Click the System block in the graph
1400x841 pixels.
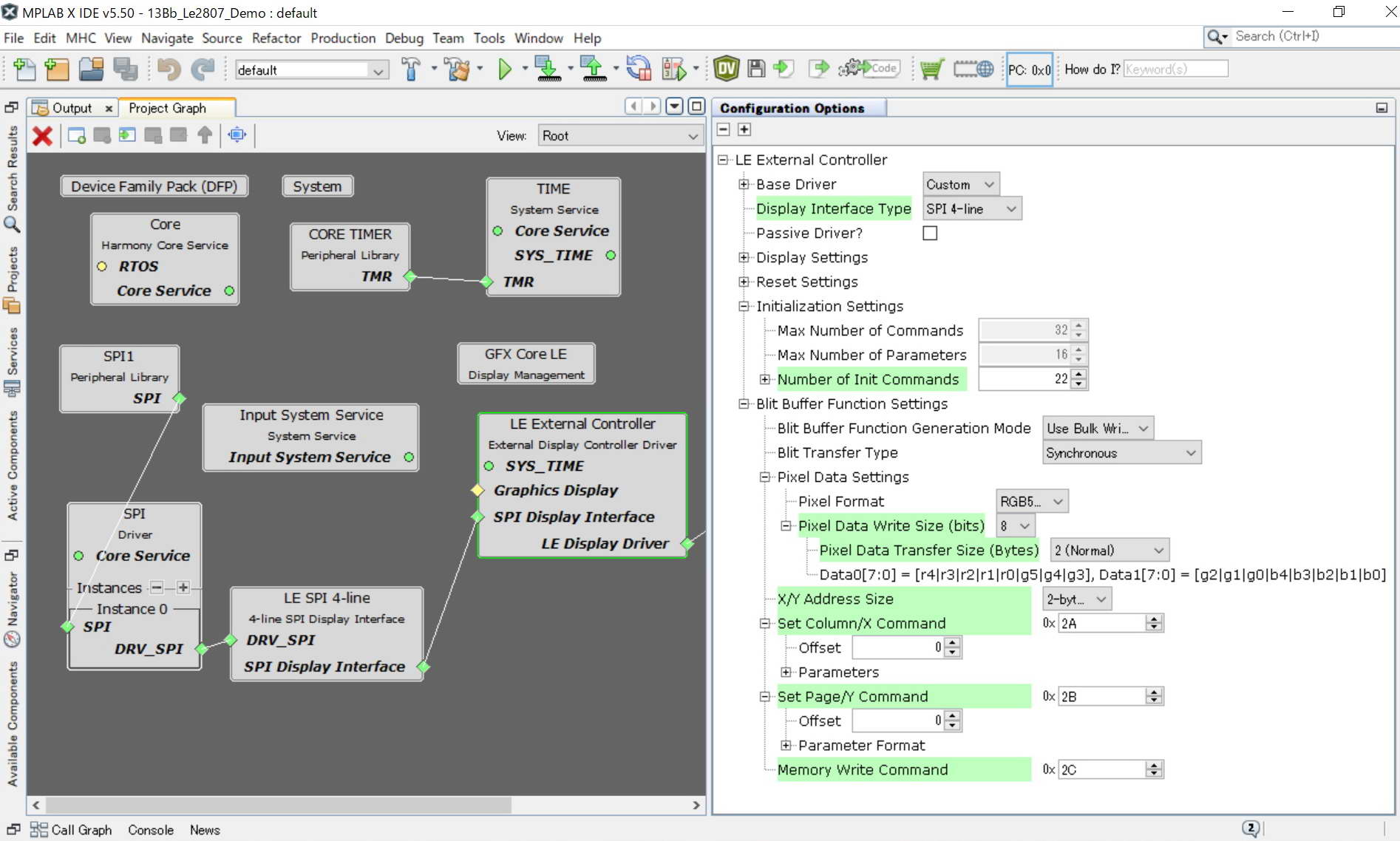coord(317,186)
